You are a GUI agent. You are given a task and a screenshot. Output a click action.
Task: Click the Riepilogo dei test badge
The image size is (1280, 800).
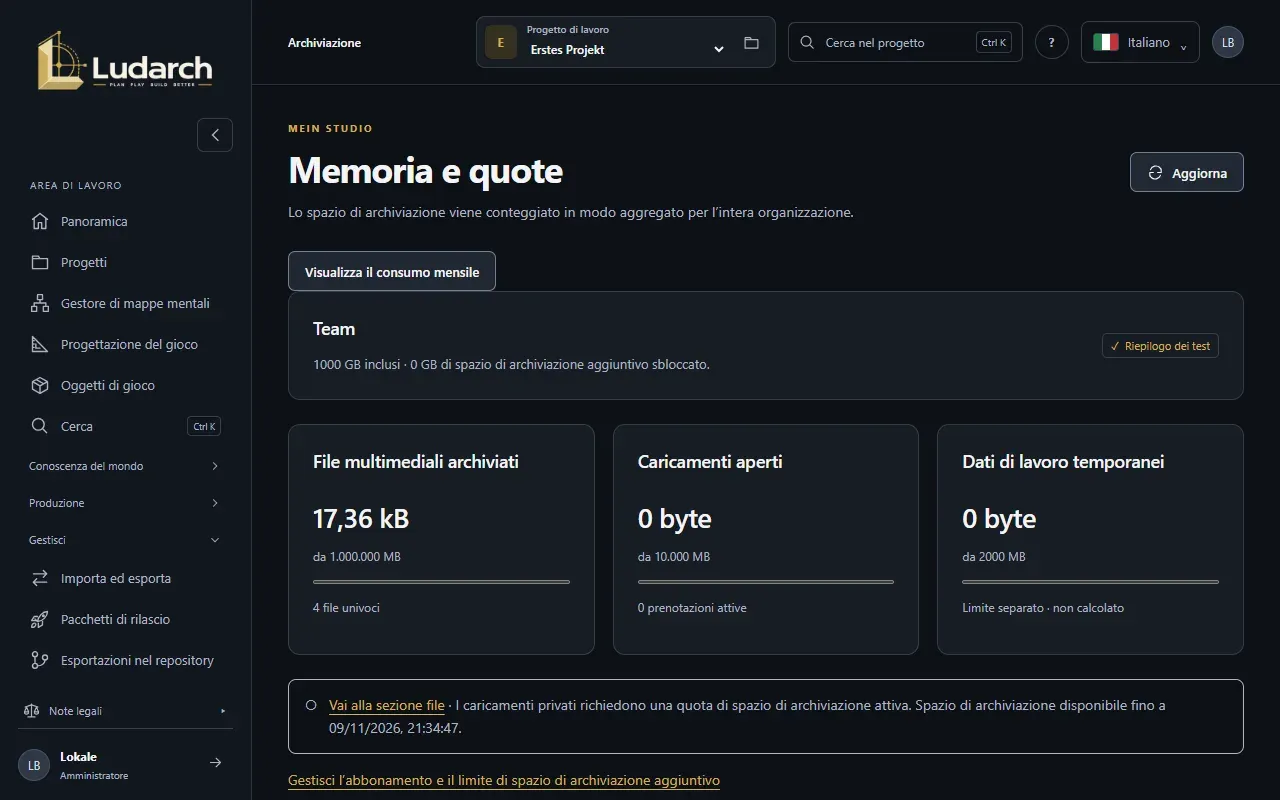(1160, 346)
